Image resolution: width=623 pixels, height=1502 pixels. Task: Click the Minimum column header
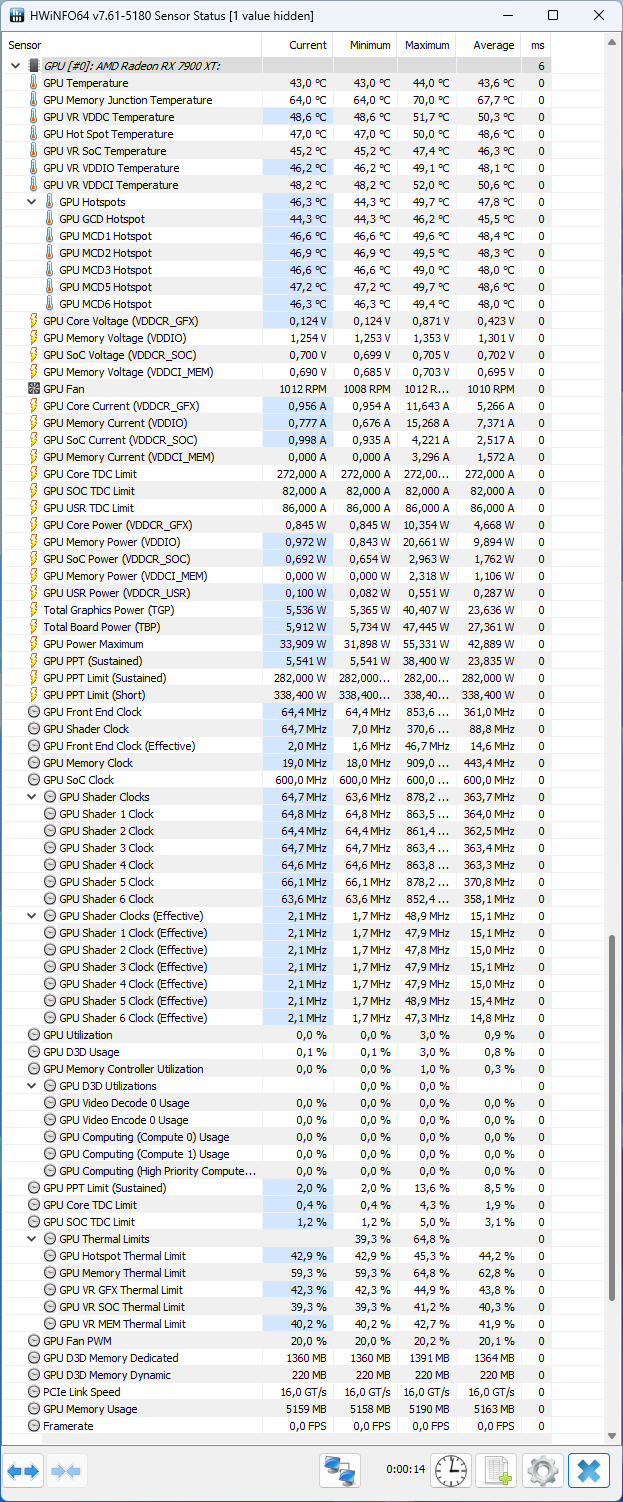point(365,45)
